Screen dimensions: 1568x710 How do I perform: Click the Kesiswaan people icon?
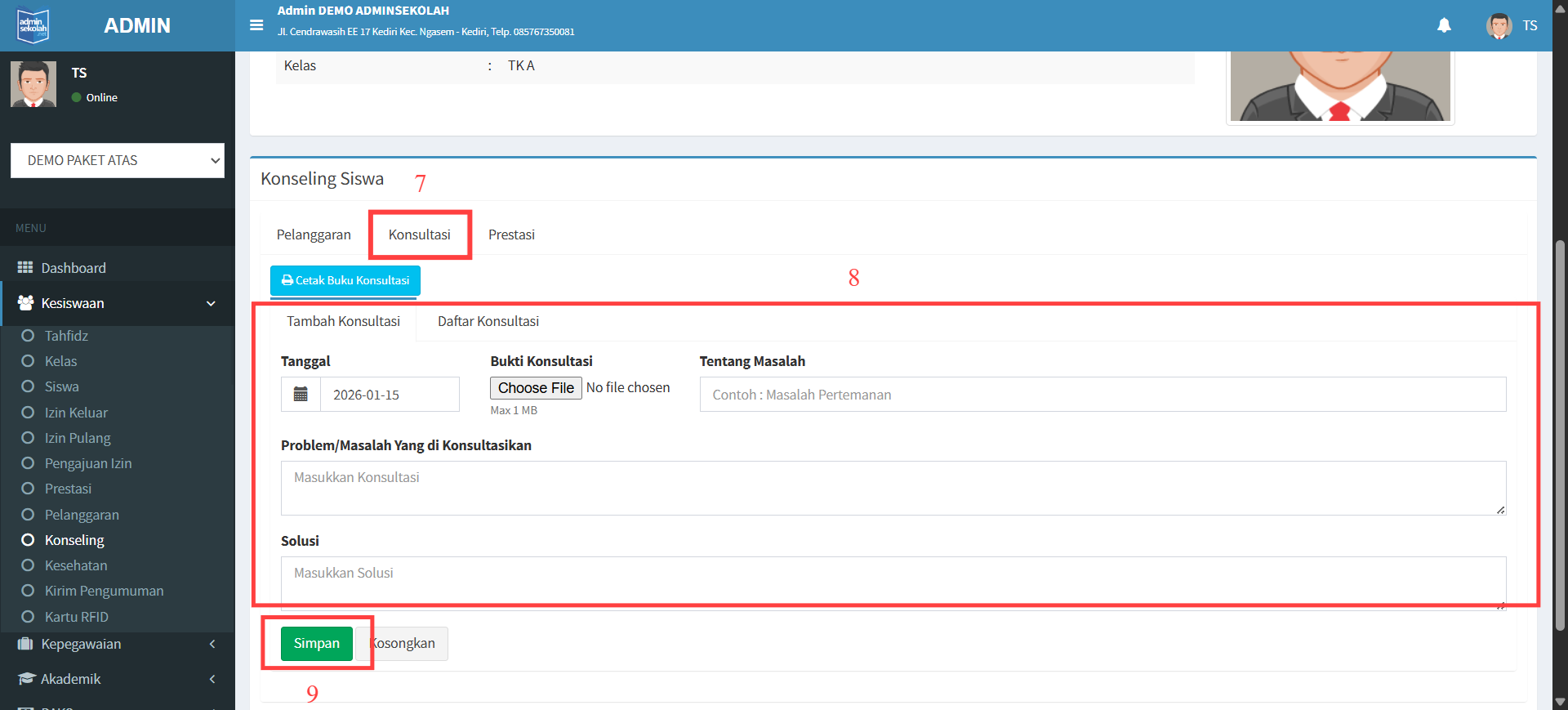click(25, 303)
